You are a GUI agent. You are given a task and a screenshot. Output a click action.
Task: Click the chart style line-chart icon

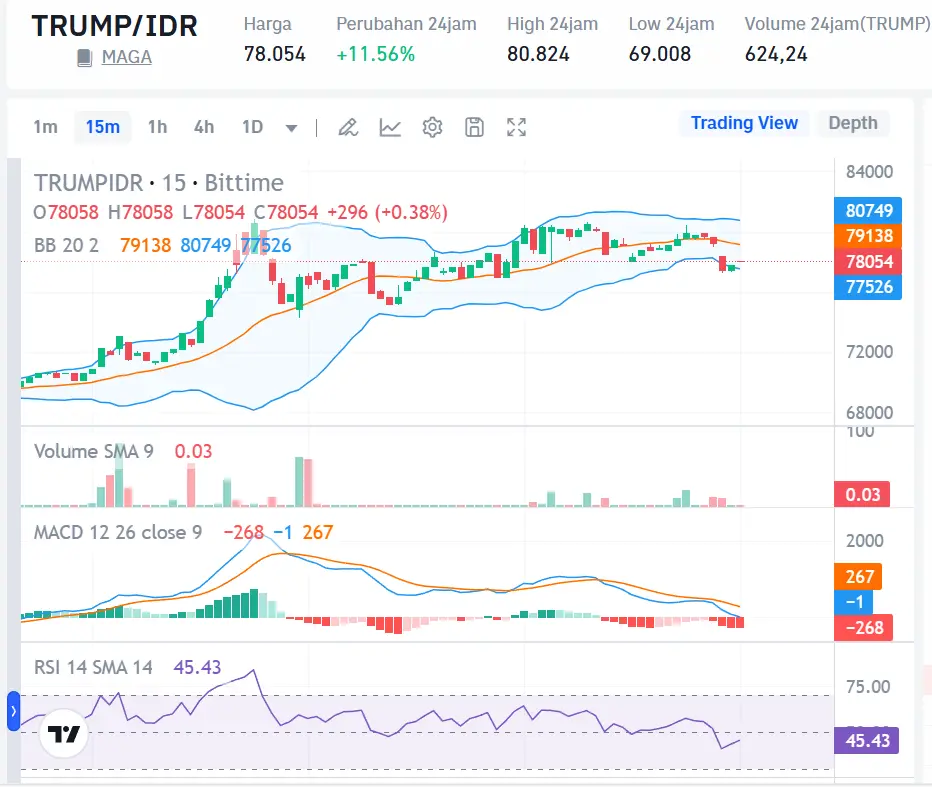390,127
